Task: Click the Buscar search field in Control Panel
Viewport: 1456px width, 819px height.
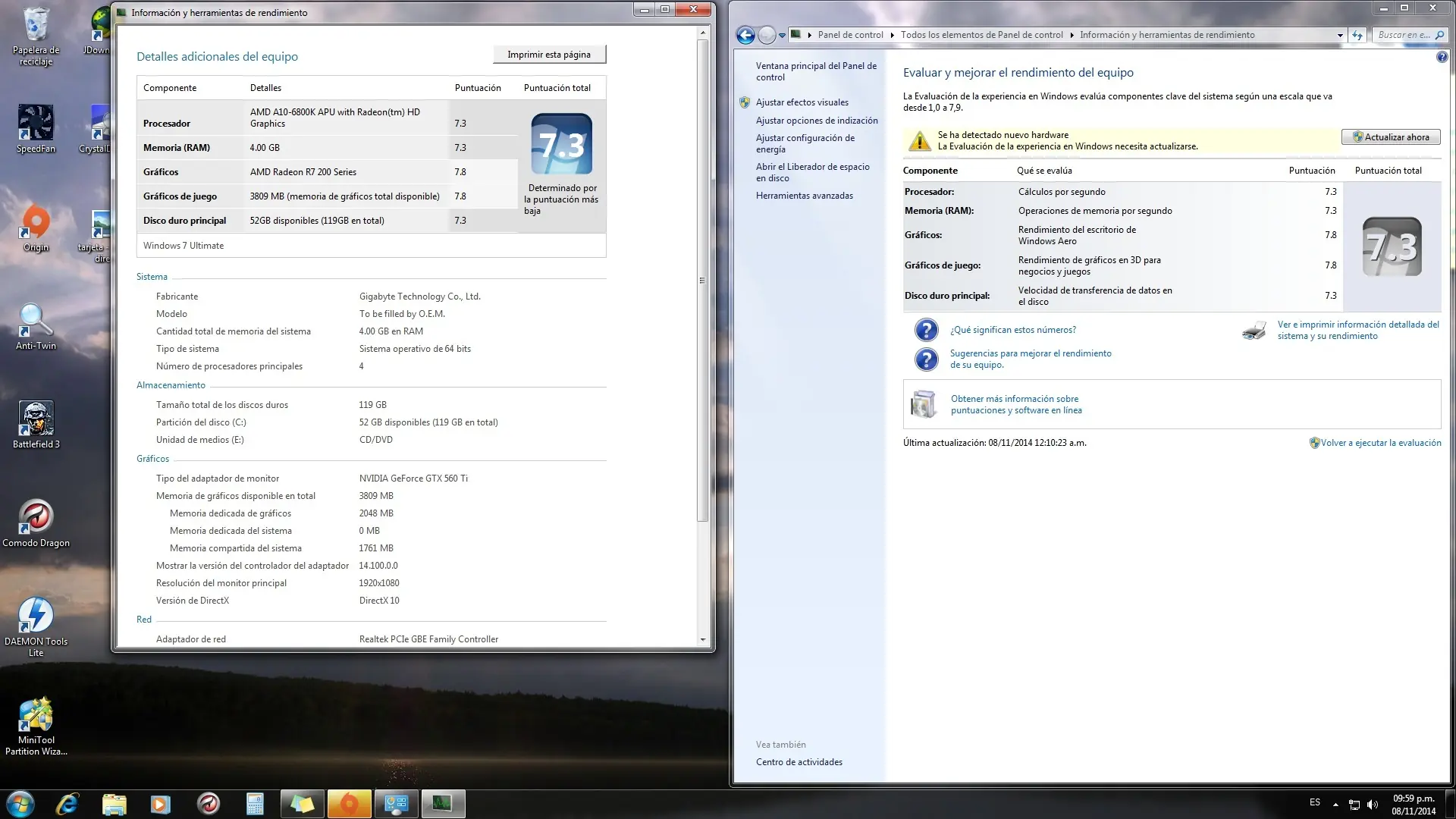Action: click(1409, 35)
